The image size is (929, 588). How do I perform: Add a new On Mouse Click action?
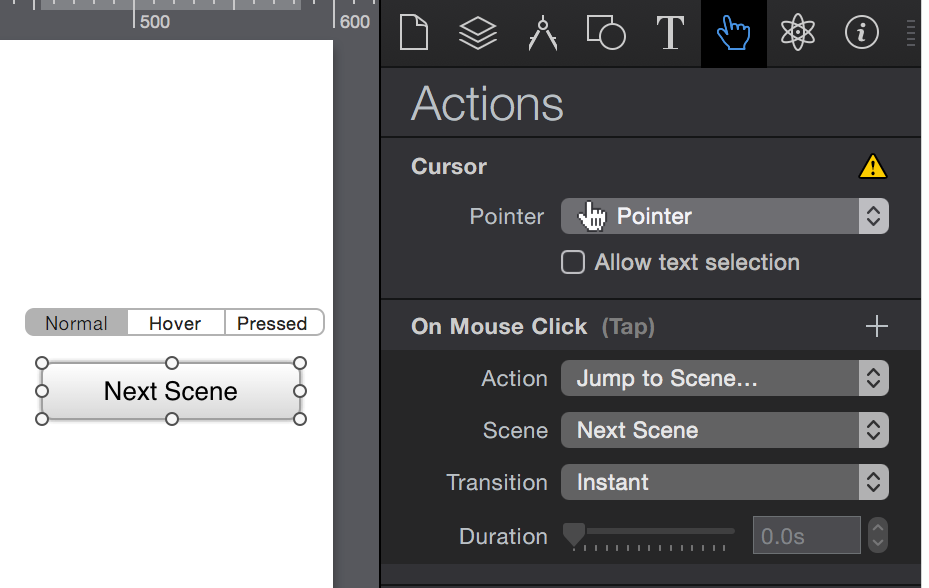coord(876,326)
